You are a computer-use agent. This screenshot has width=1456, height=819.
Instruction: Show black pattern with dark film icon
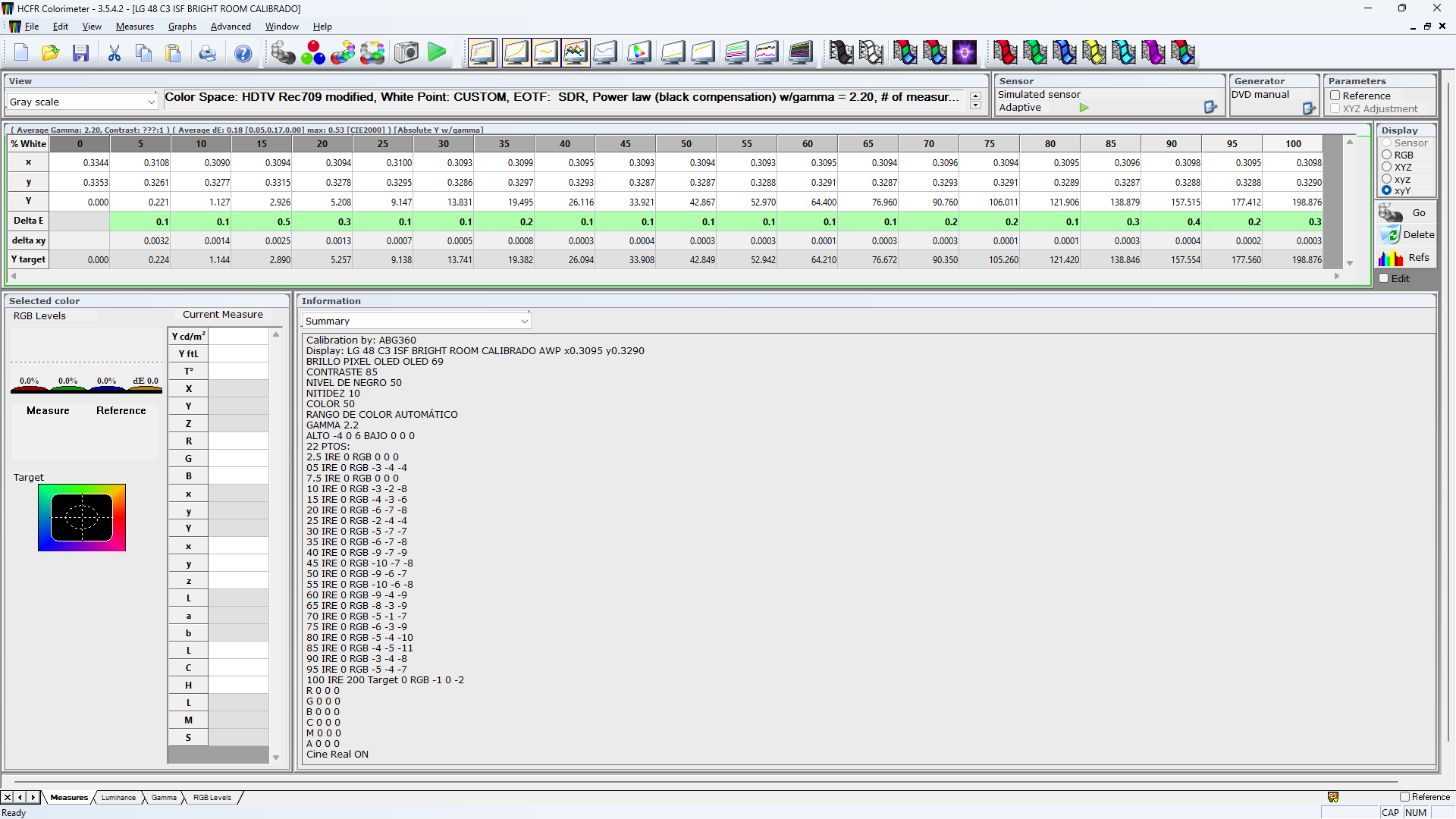click(x=841, y=53)
